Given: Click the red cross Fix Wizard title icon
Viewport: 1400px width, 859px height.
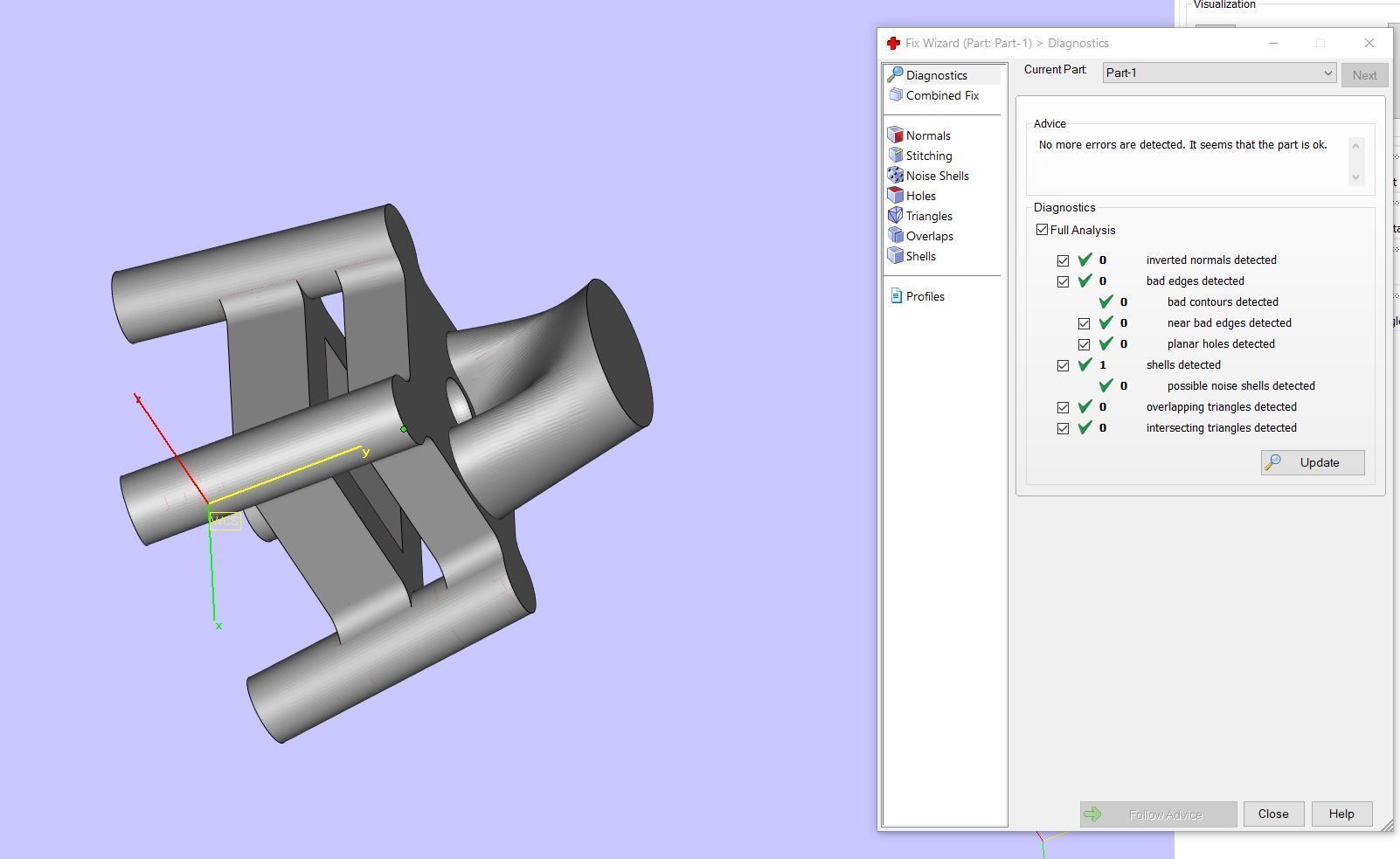Looking at the screenshot, I should click(x=893, y=43).
